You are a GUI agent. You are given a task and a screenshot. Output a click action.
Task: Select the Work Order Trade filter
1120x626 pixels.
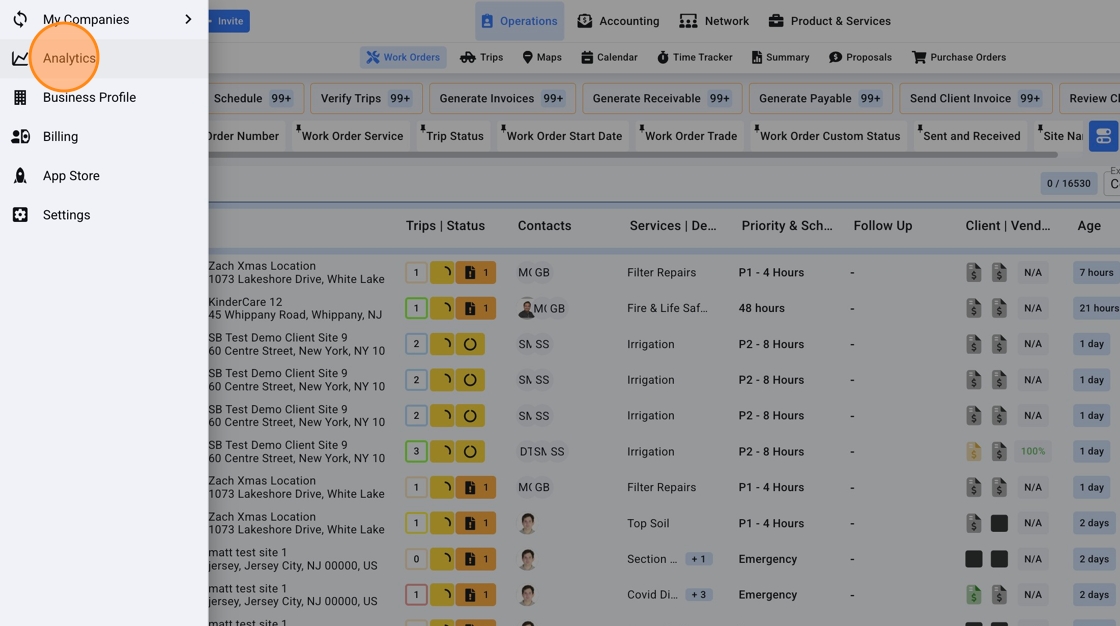pos(689,136)
